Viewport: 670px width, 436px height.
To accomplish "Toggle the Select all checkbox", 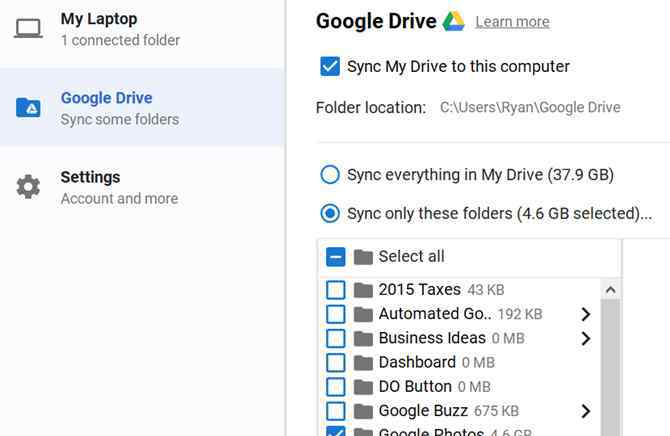I will point(335,257).
